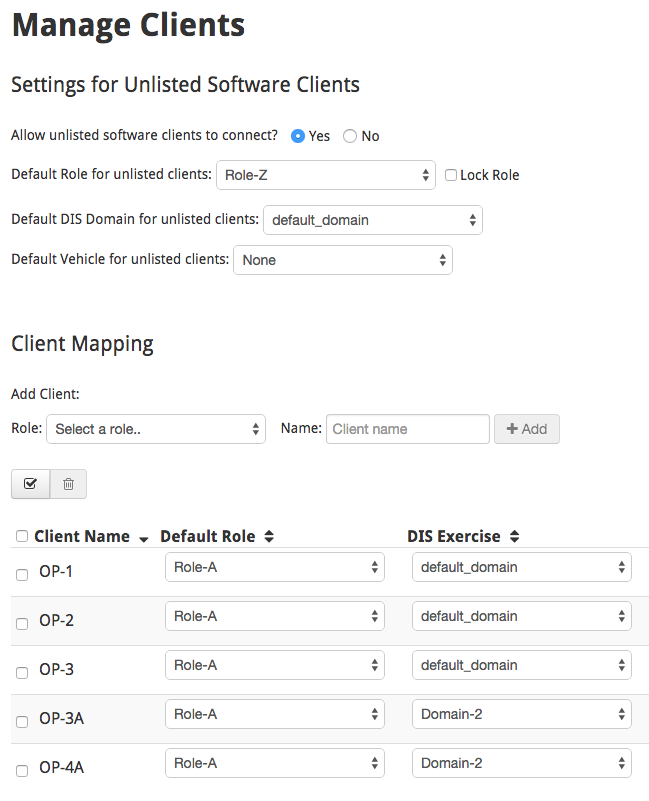Image resolution: width=649 pixels, height=801 pixels.
Task: Click the Client name input field
Action: pyautogui.click(x=408, y=429)
